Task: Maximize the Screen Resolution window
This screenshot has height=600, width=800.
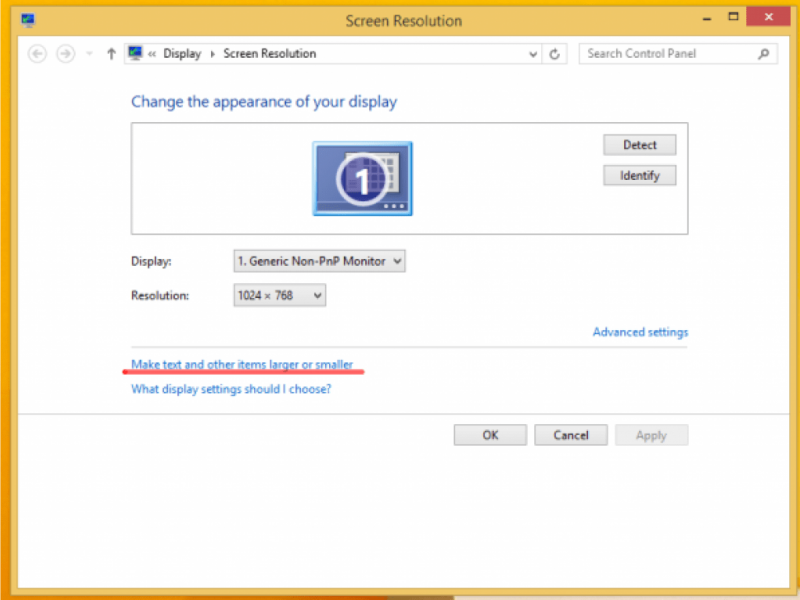Action: point(733,17)
